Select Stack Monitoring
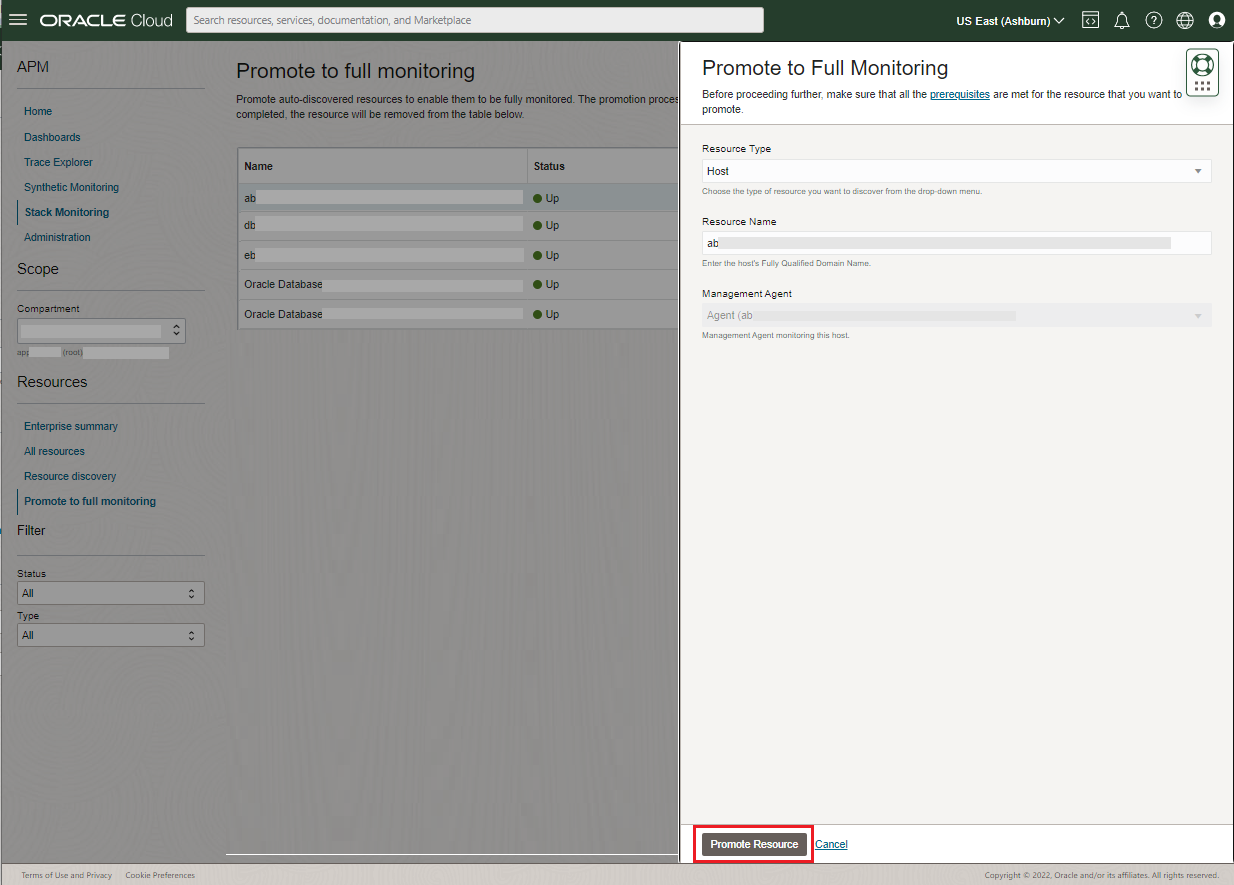 click(x=67, y=212)
